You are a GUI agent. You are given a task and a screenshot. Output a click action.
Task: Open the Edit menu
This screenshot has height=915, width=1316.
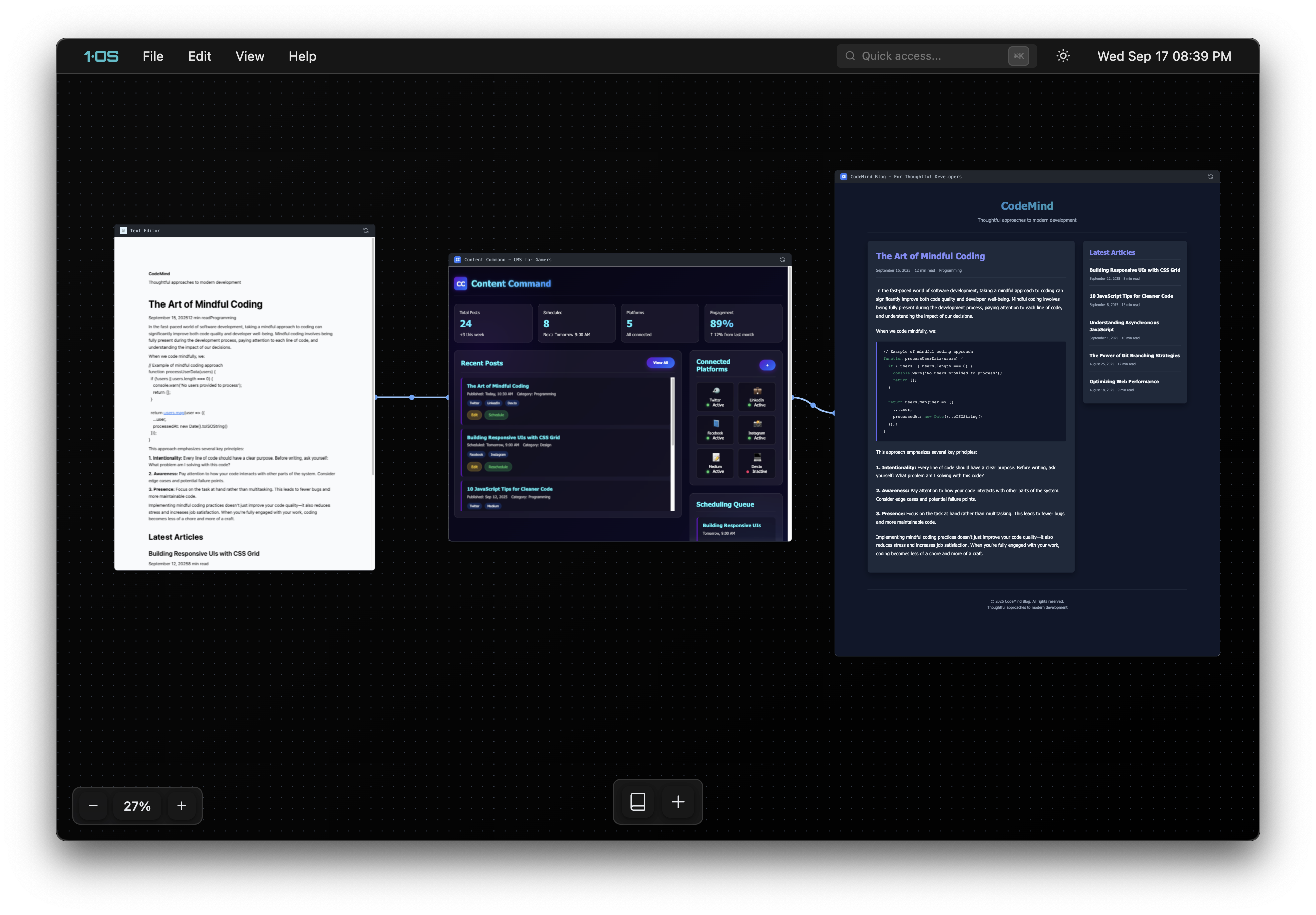(x=200, y=56)
